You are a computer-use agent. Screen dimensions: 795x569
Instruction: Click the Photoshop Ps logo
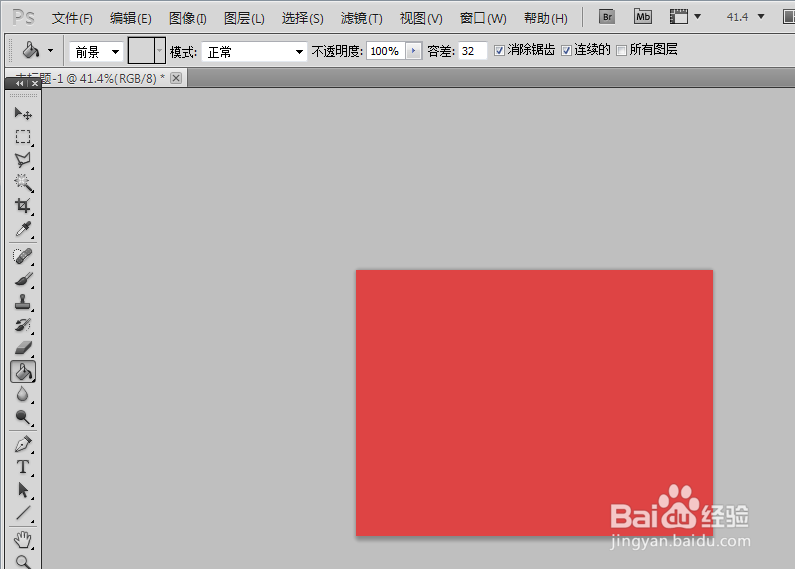(x=23, y=18)
